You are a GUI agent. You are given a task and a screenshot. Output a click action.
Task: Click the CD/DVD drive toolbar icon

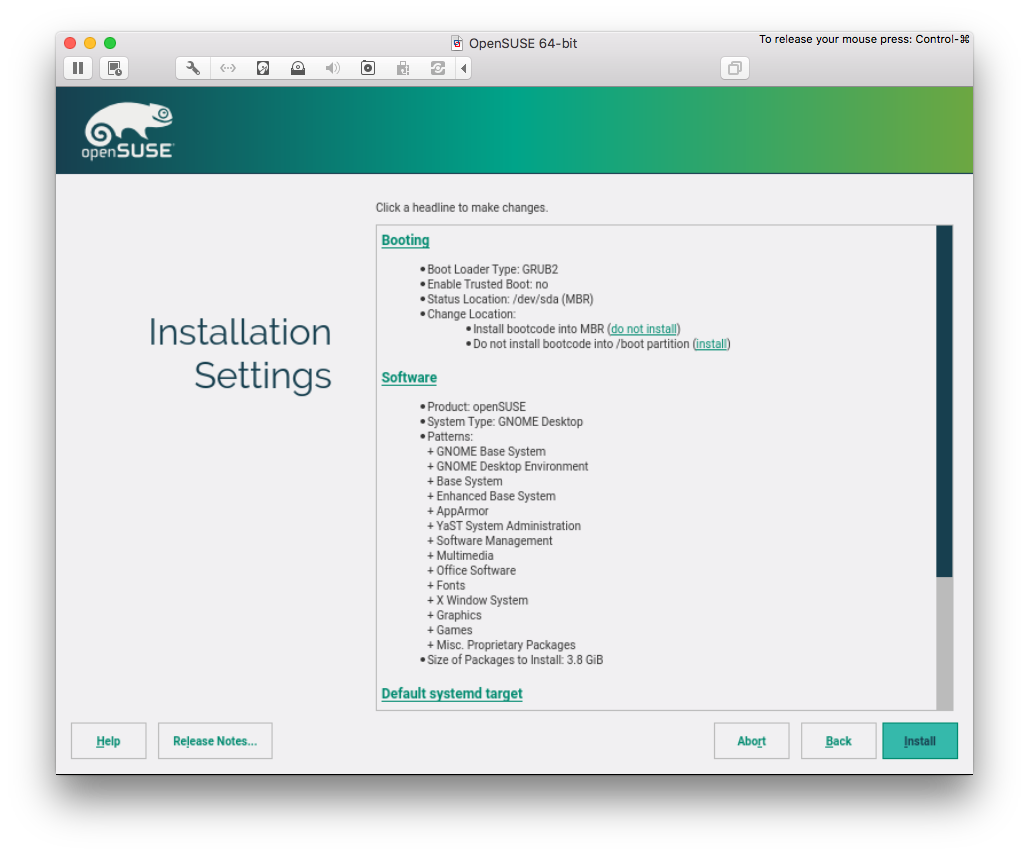click(x=298, y=68)
